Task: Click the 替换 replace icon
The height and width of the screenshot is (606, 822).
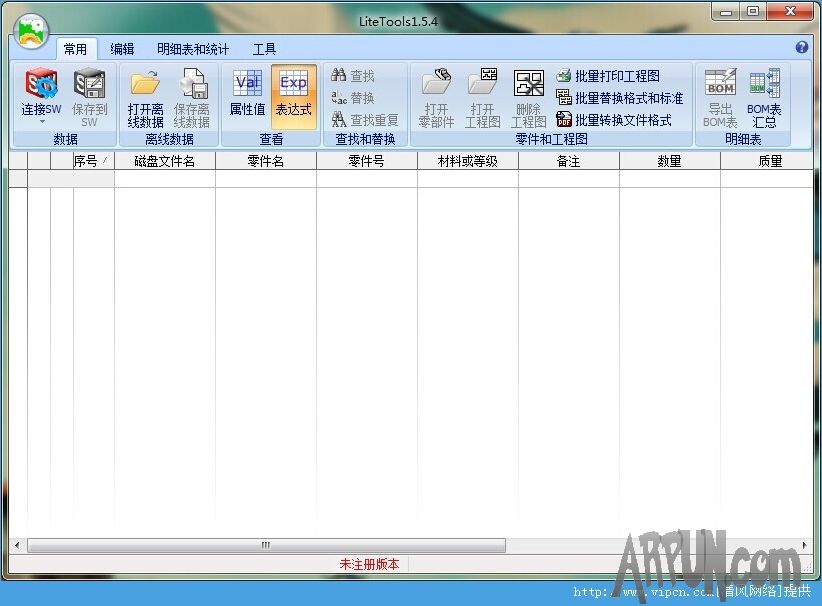Action: [339, 98]
